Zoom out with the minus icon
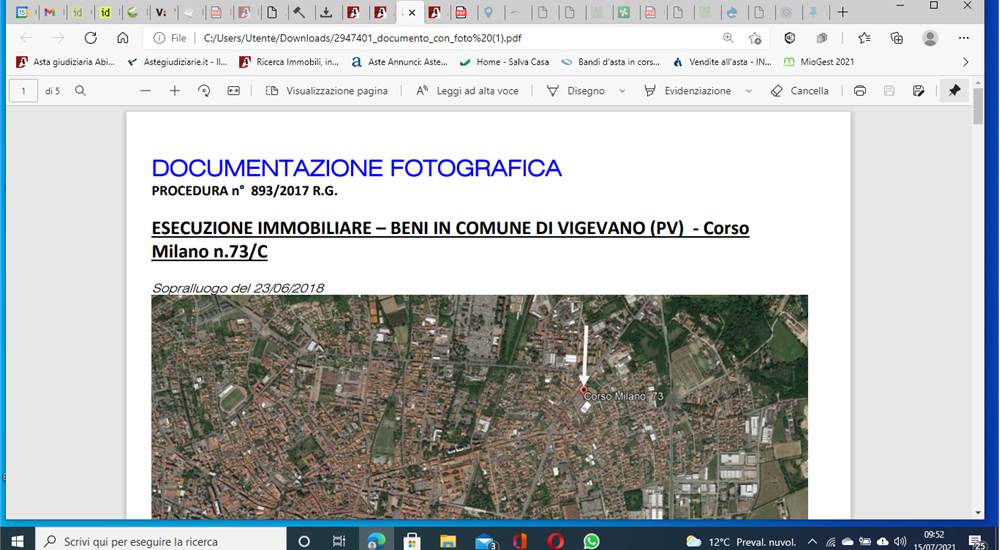Image resolution: width=1000 pixels, height=550 pixels. click(145, 91)
